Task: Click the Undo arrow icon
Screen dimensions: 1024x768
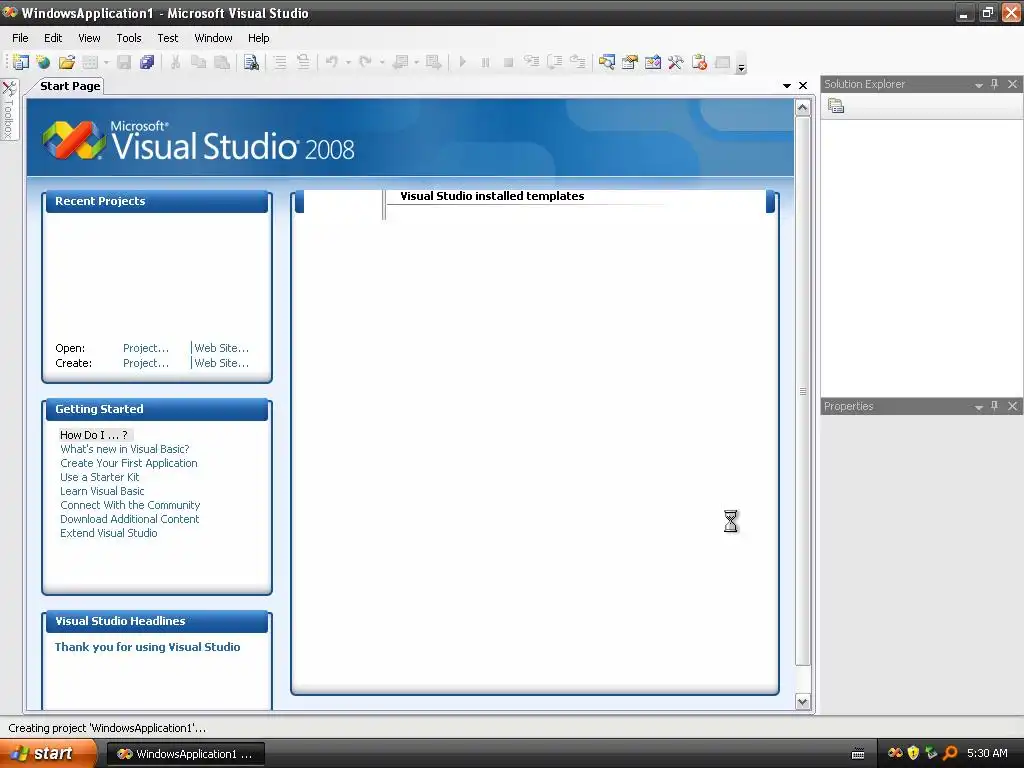Action: coord(332,62)
